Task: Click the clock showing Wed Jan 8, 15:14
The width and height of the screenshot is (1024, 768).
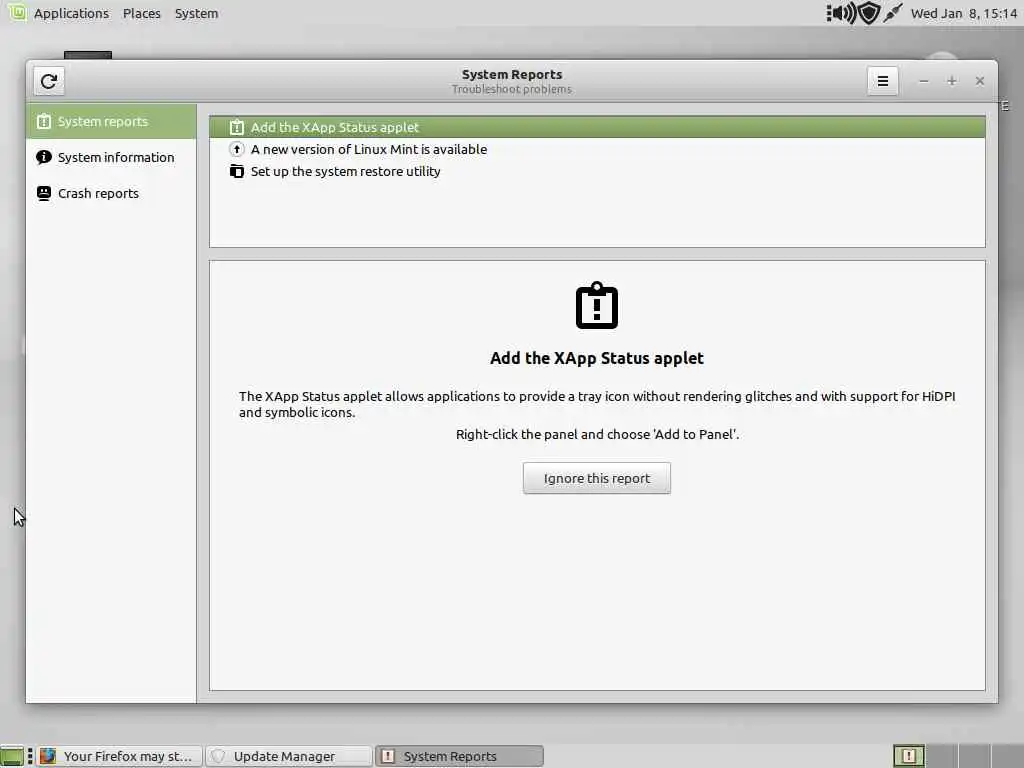Action: tap(964, 13)
